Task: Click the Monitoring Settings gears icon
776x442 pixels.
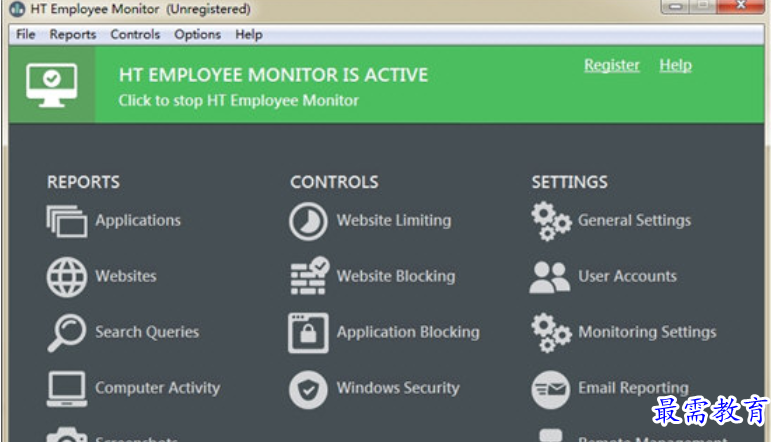Action: pos(551,333)
